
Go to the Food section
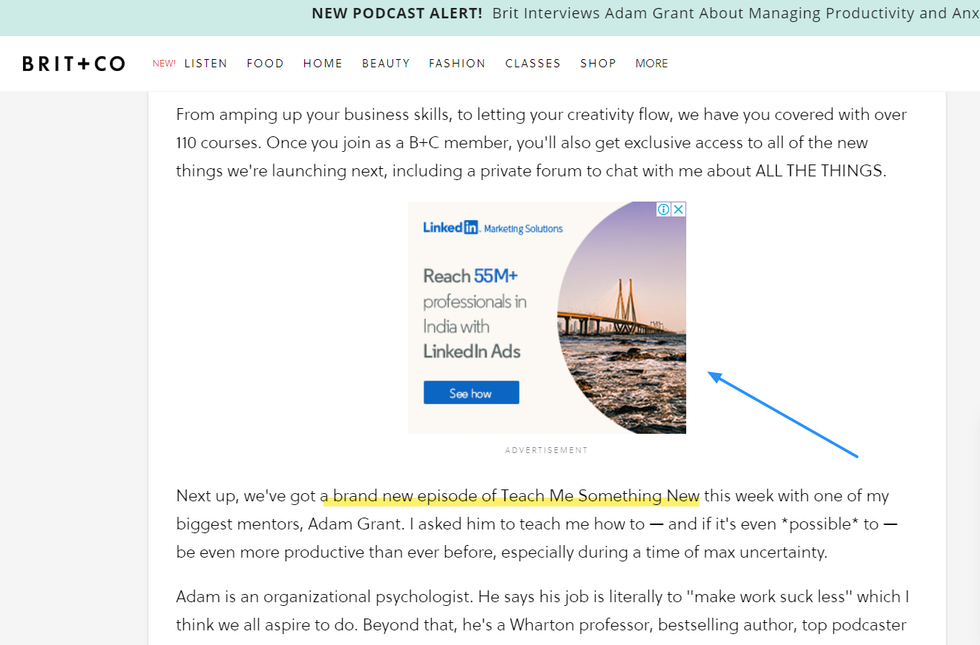265,64
